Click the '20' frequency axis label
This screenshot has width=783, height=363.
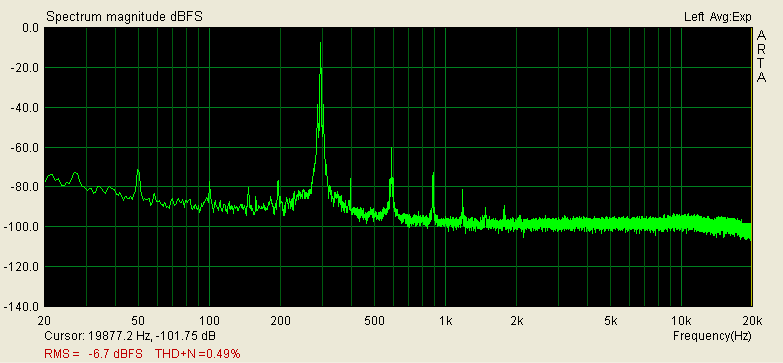(43, 321)
